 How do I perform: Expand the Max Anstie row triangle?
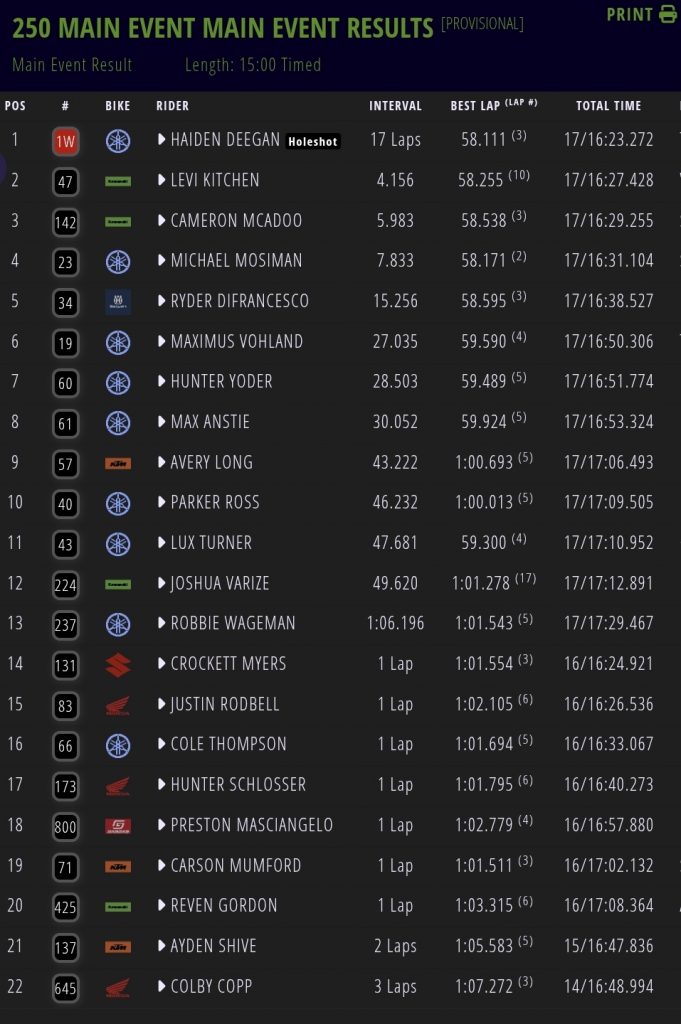tap(161, 422)
